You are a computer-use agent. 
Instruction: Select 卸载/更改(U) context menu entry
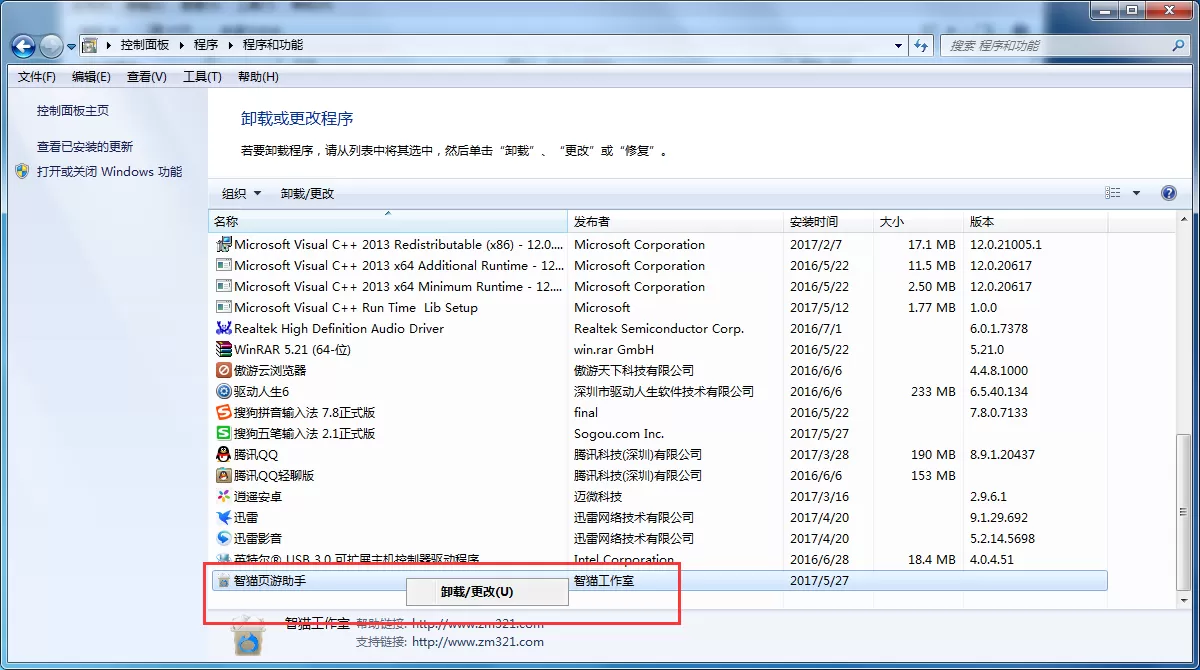point(487,591)
